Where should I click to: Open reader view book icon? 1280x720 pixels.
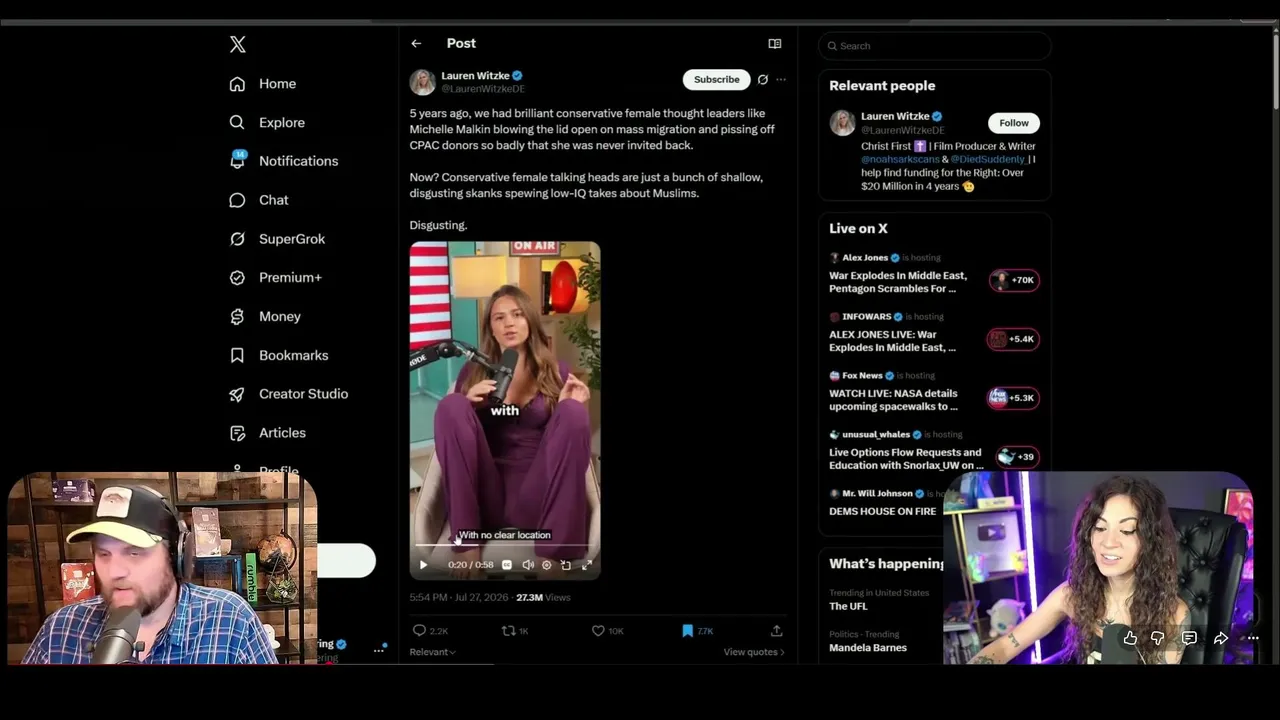774,44
